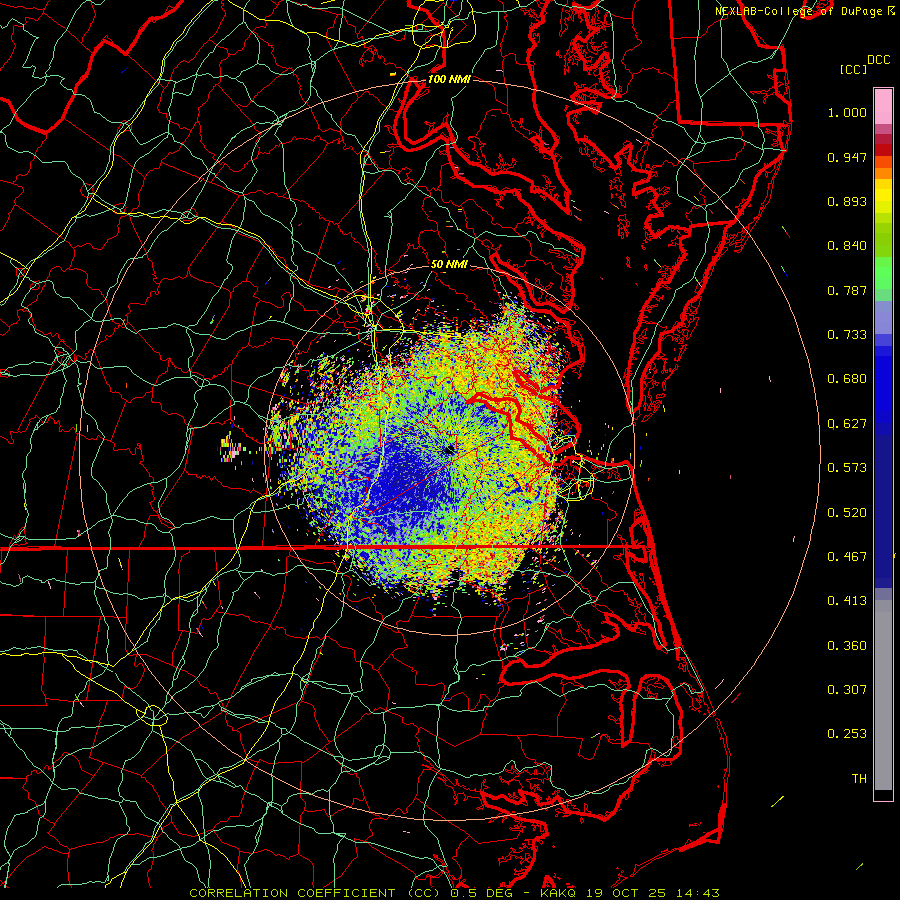Click the 0.307 legend value
This screenshot has width=900, height=900.
point(847,690)
